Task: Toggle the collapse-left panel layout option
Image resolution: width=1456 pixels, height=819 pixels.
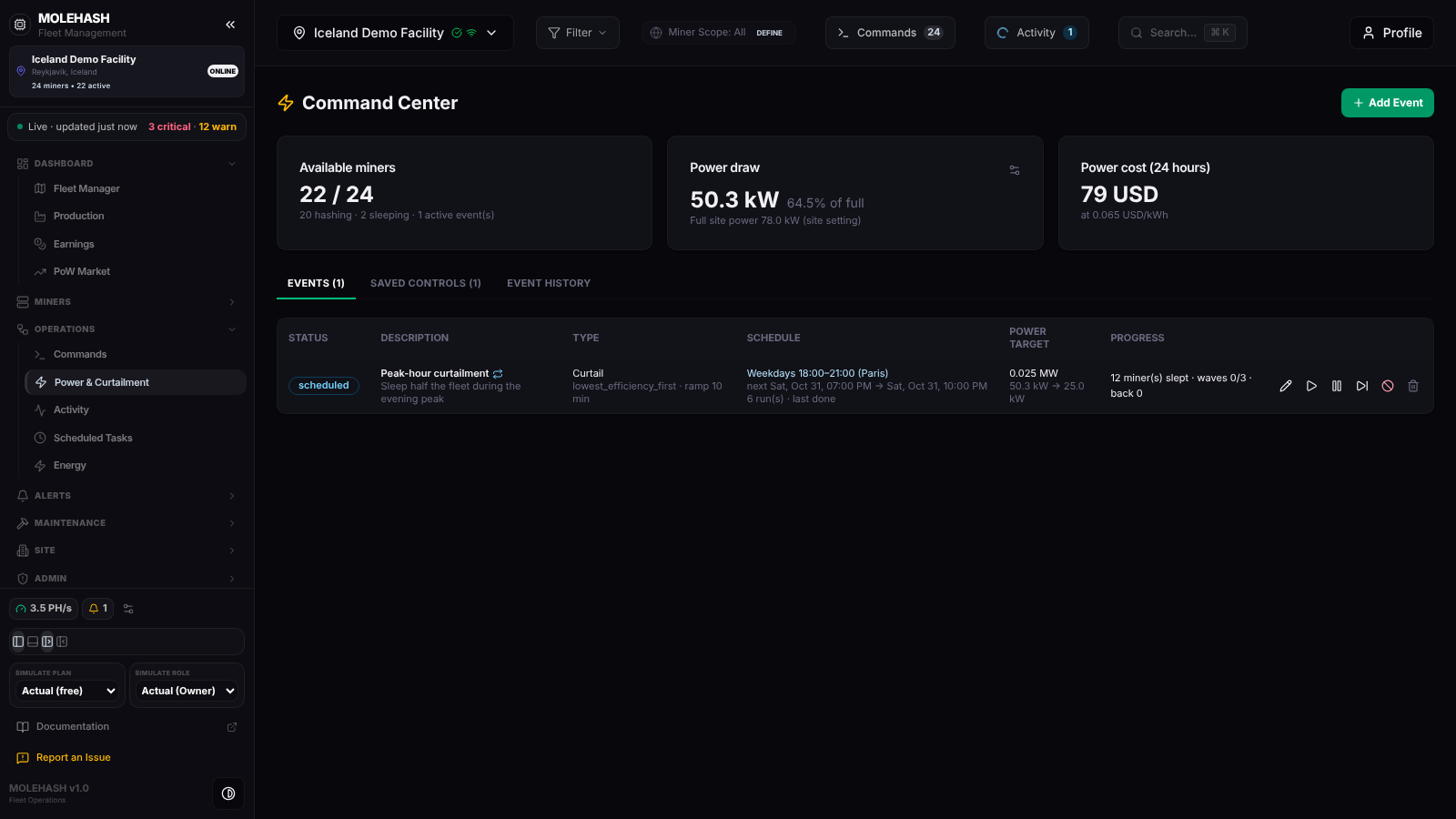Action: [62, 642]
